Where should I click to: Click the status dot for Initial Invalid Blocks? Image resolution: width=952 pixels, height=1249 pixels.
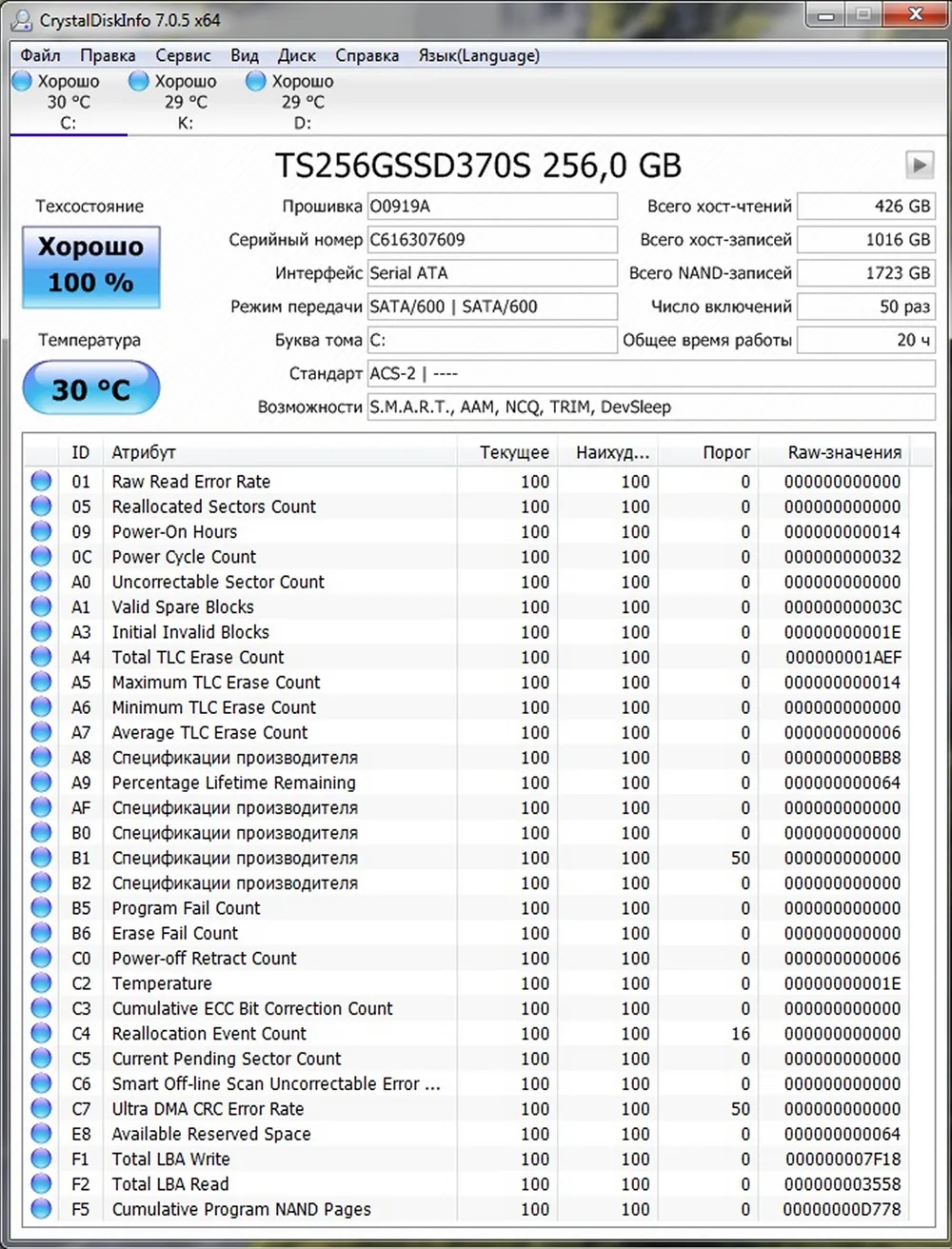tap(41, 631)
